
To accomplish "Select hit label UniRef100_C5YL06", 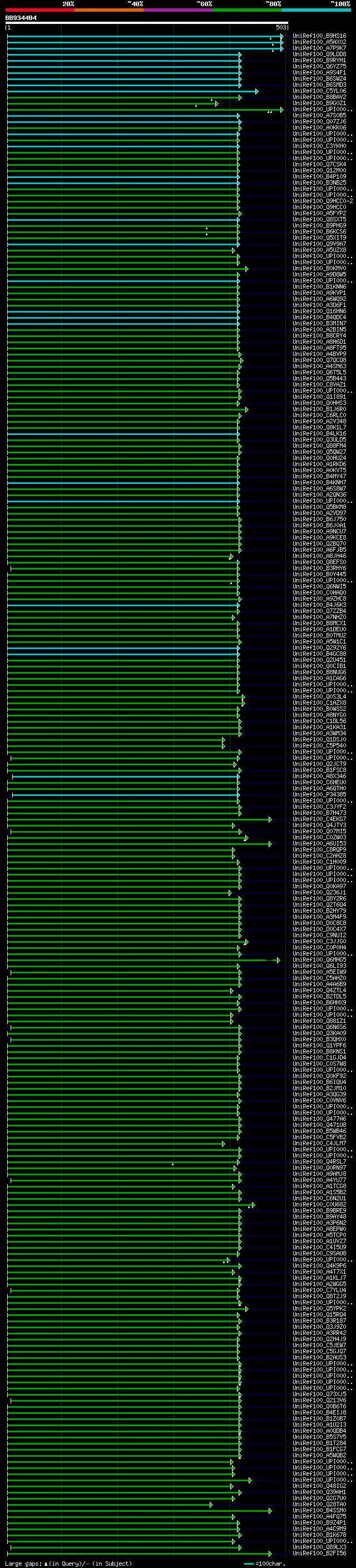I will pos(319,91).
